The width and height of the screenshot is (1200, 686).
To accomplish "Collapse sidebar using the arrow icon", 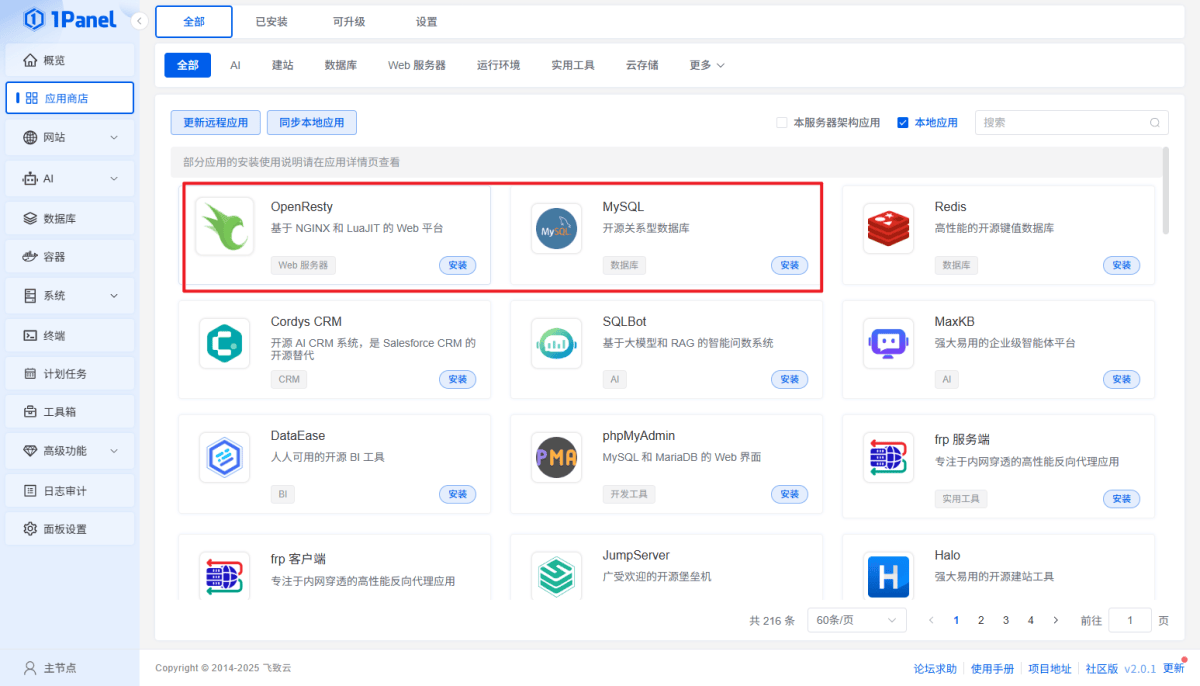I will (x=139, y=21).
